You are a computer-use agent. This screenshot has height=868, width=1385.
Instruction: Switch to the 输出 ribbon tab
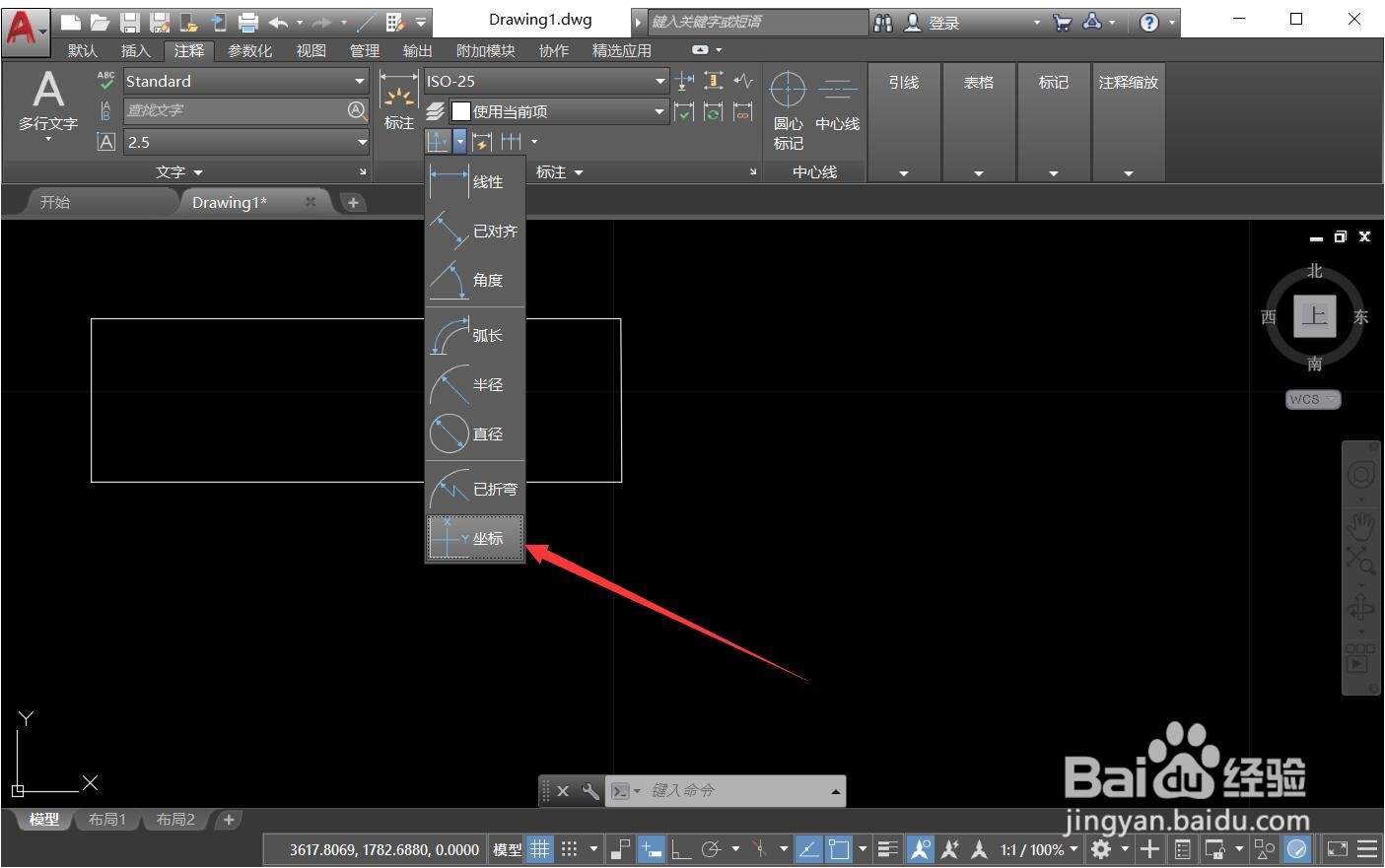[417, 50]
